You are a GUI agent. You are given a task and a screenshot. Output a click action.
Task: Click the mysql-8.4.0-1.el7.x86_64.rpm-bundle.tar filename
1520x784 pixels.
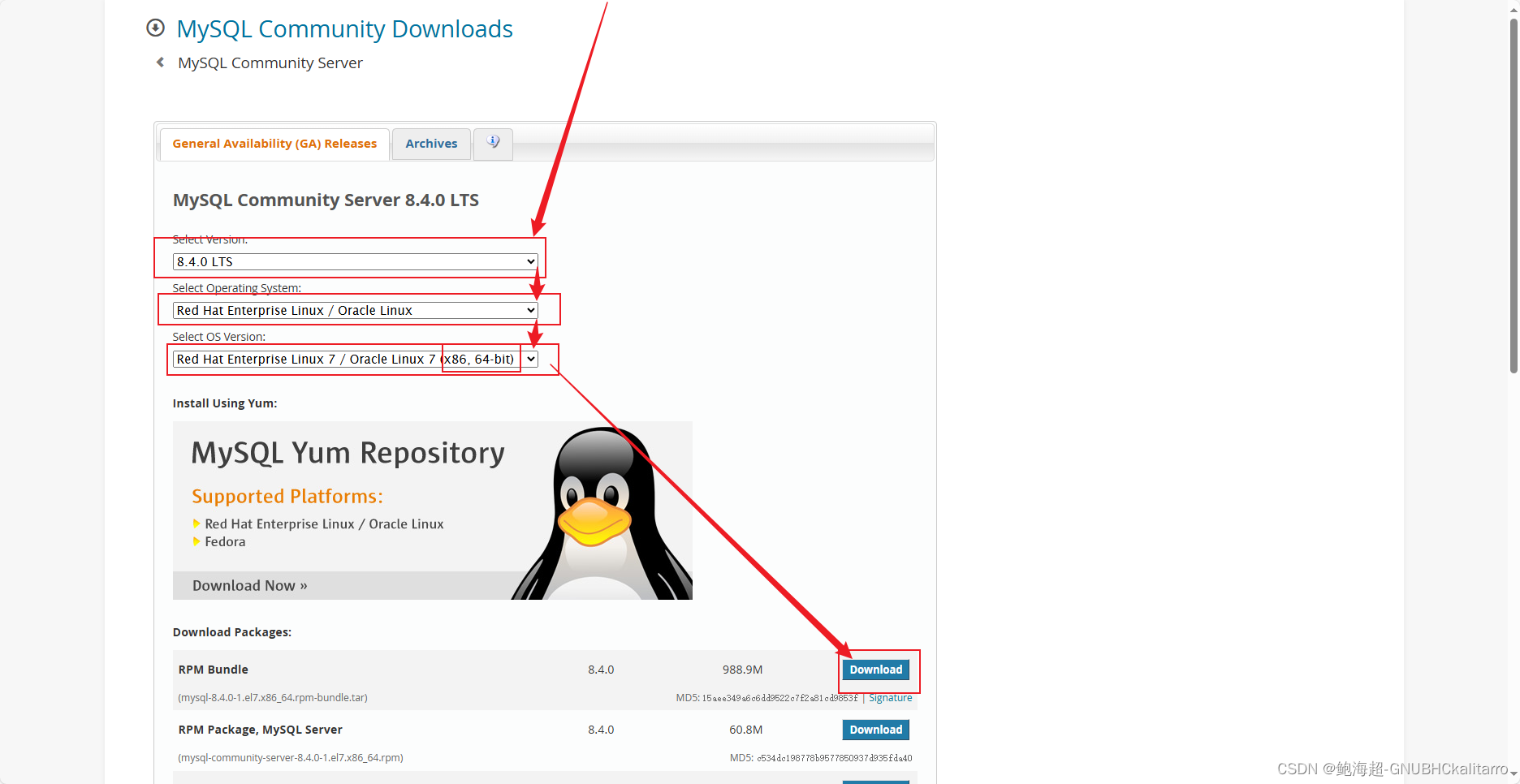tap(273, 698)
